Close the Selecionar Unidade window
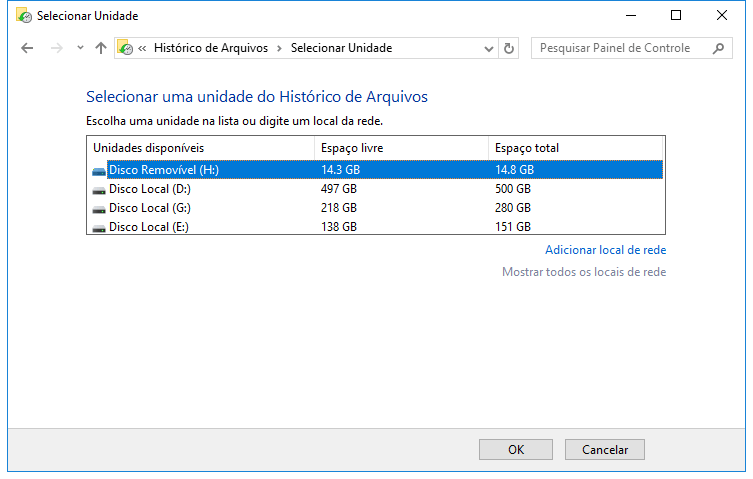 click(x=721, y=15)
